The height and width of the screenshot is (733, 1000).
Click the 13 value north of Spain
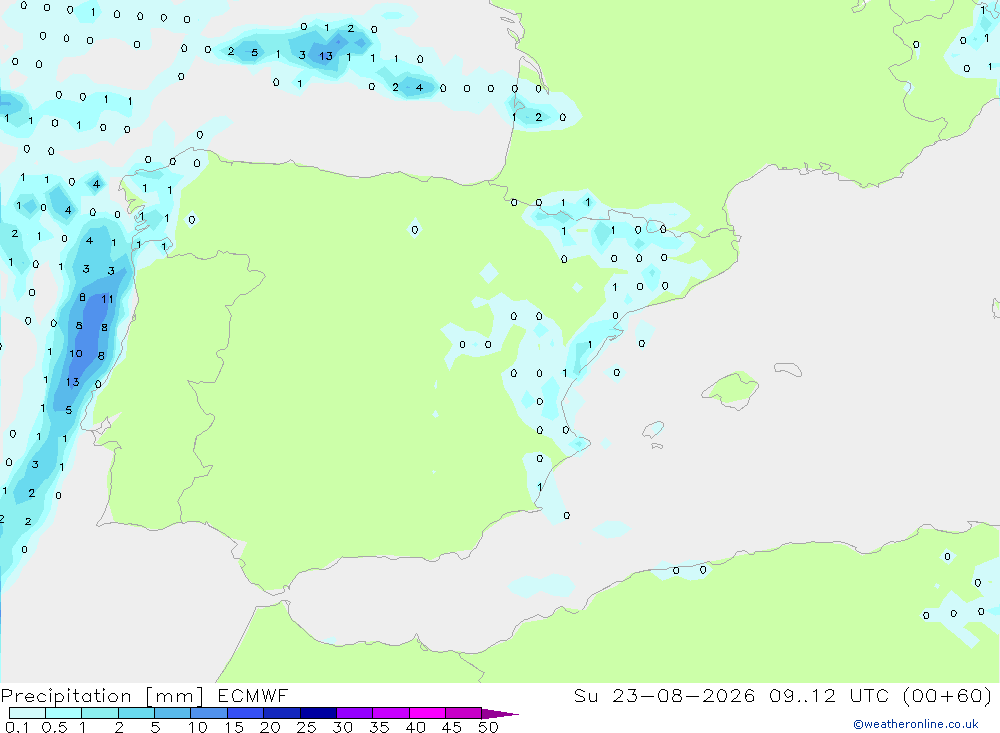pyautogui.click(x=326, y=56)
